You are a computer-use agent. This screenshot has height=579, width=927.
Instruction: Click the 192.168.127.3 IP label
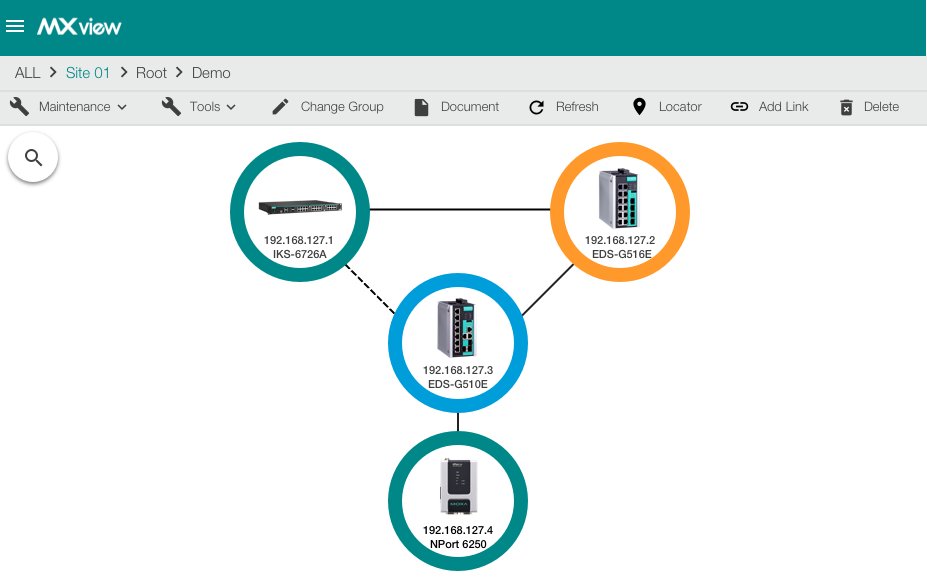(x=458, y=370)
